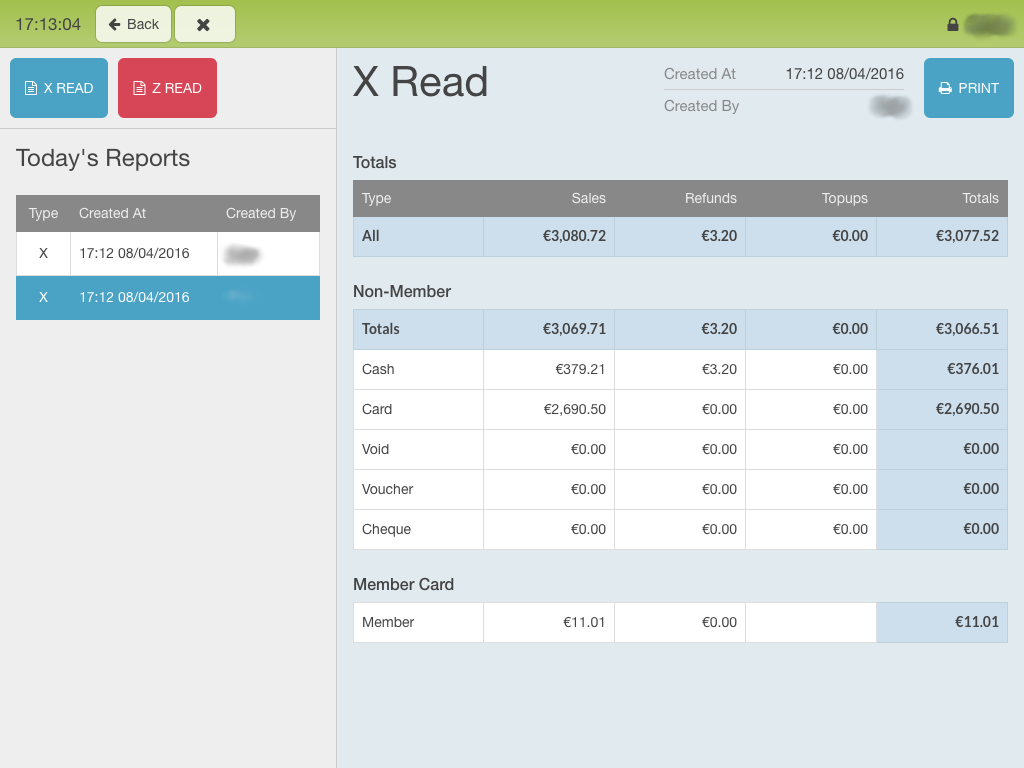The width and height of the screenshot is (1024, 768).
Task: Click the Created At column header
Action: click(112, 213)
